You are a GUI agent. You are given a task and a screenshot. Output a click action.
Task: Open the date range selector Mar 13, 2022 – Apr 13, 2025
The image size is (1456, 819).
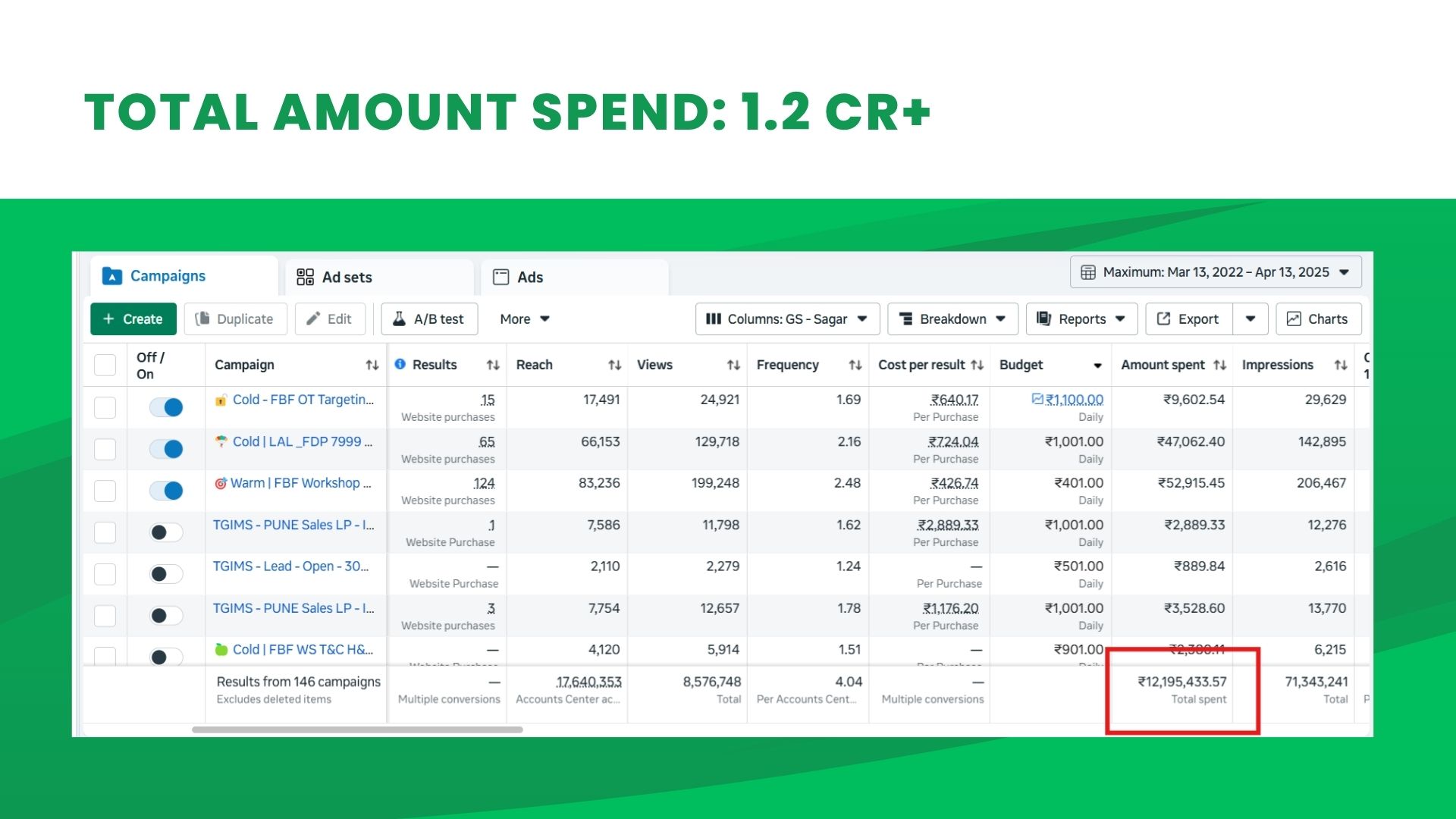click(1216, 272)
